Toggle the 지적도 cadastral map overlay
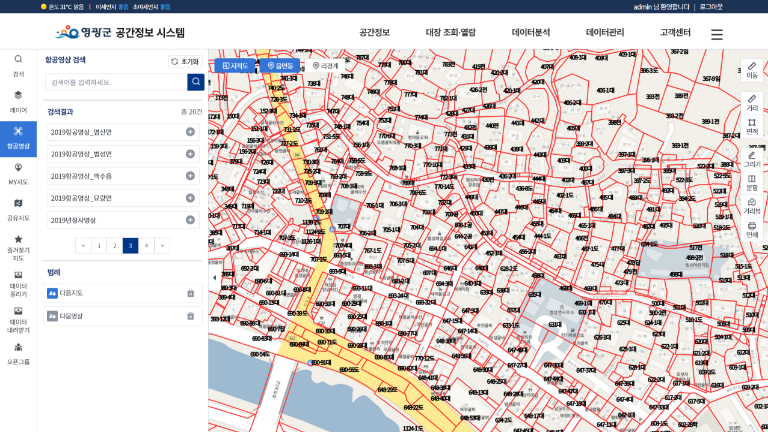The height and width of the screenshot is (432, 768). (234, 66)
